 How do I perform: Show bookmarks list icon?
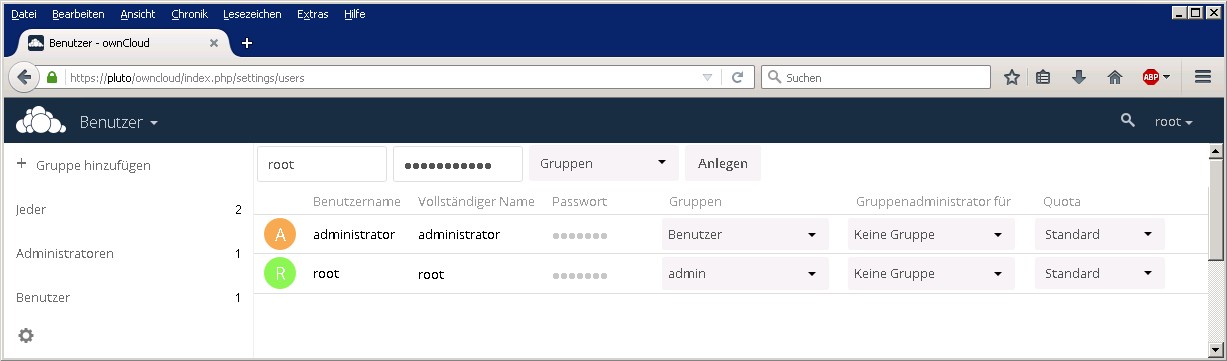tap(1043, 77)
